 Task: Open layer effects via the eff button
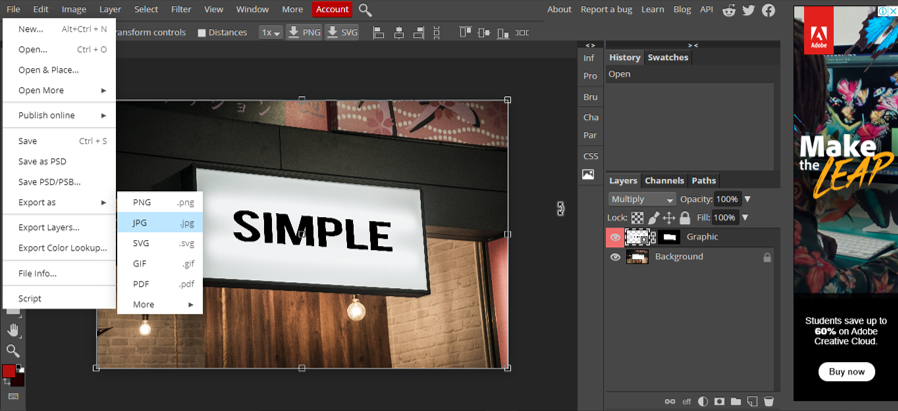[687, 401]
